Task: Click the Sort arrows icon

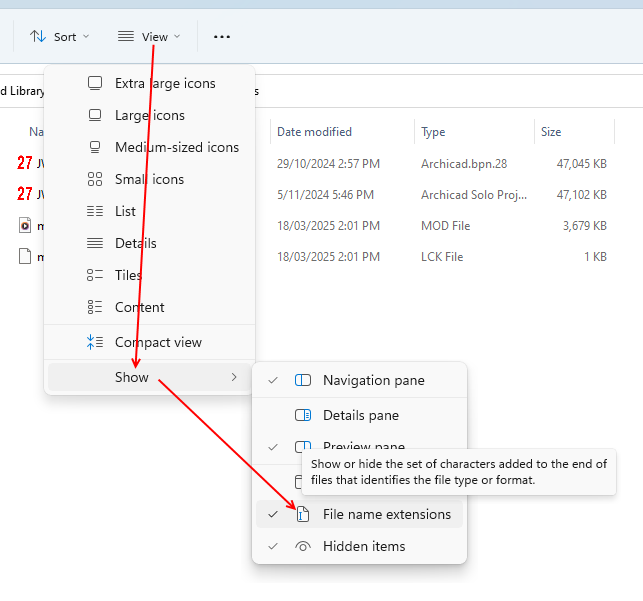Action: pyautogui.click(x=38, y=36)
